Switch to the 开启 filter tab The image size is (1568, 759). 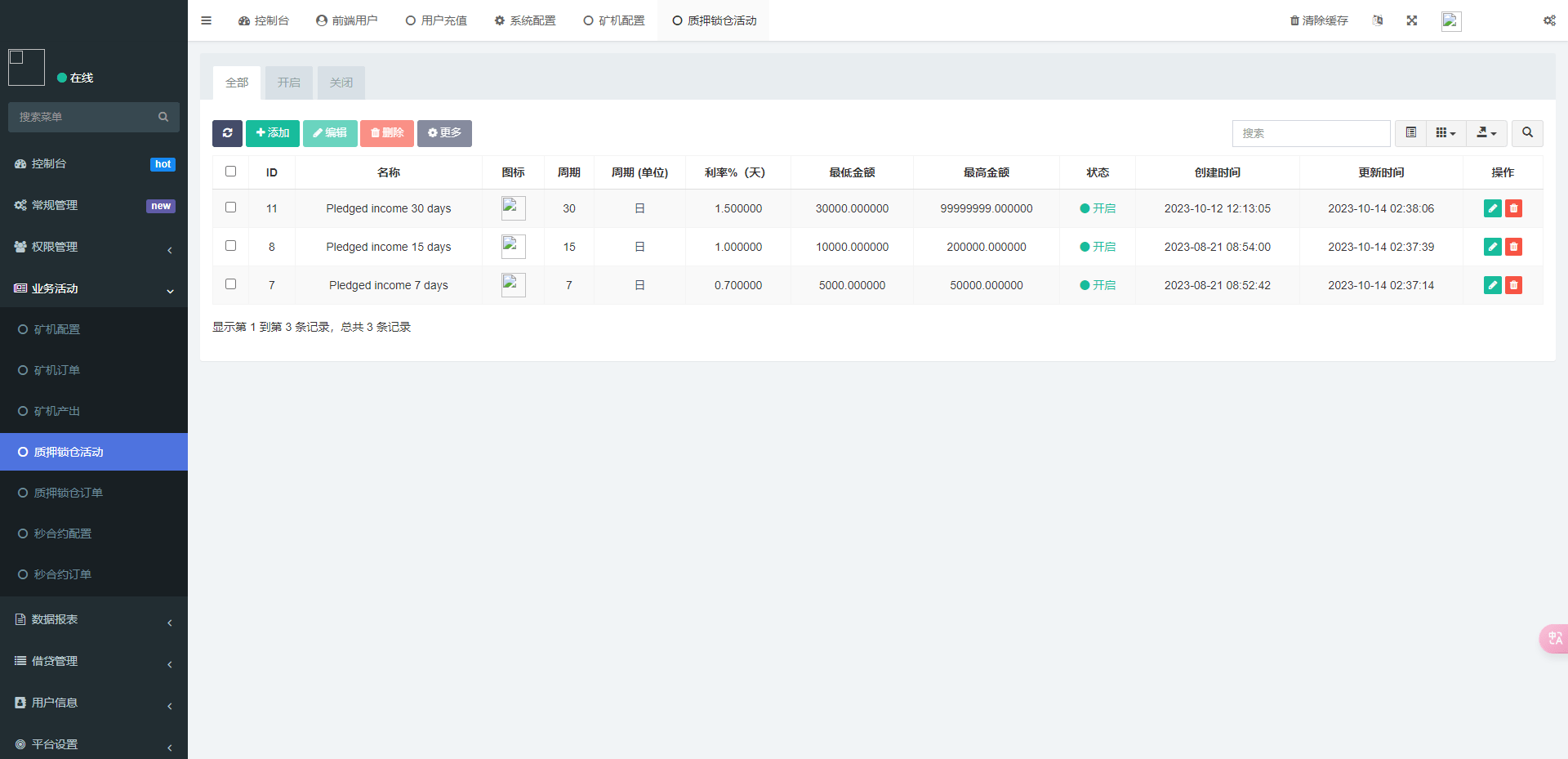[288, 83]
